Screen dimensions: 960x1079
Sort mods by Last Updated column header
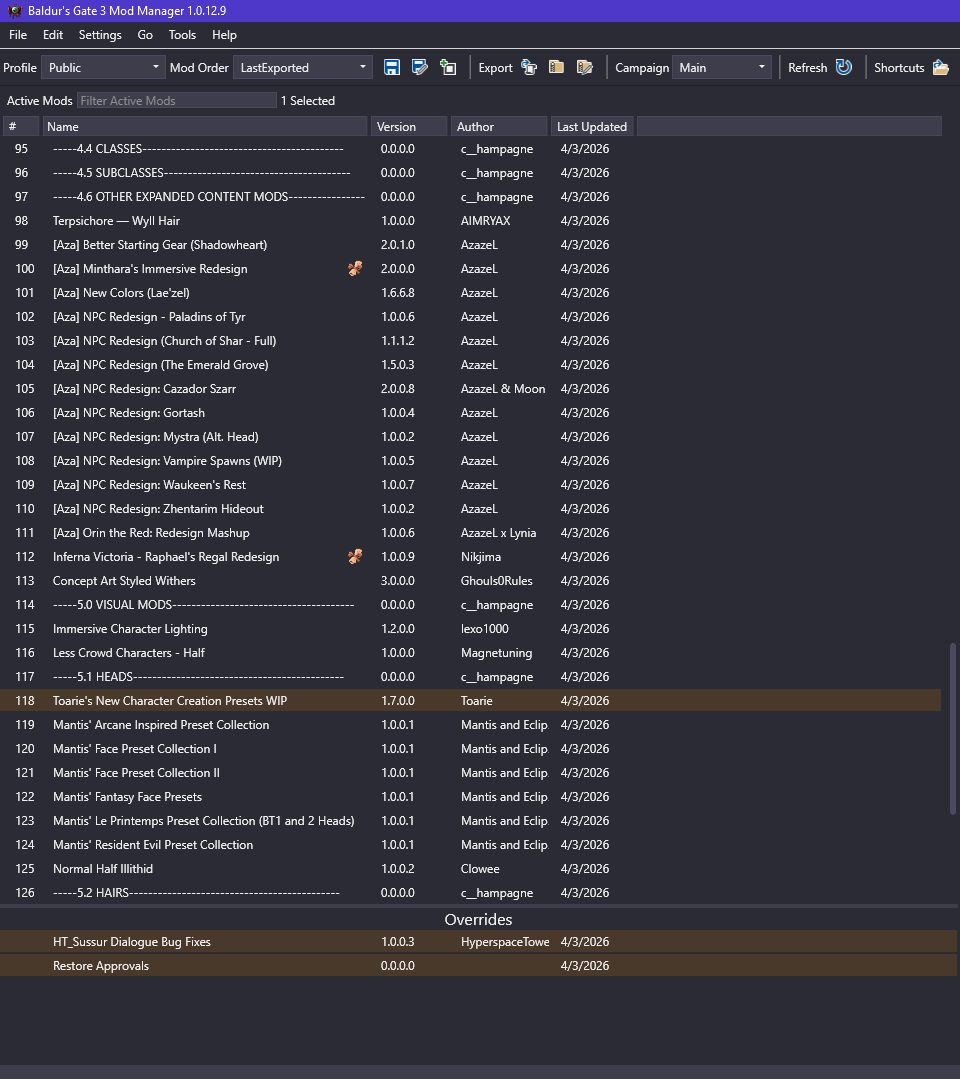[592, 127]
